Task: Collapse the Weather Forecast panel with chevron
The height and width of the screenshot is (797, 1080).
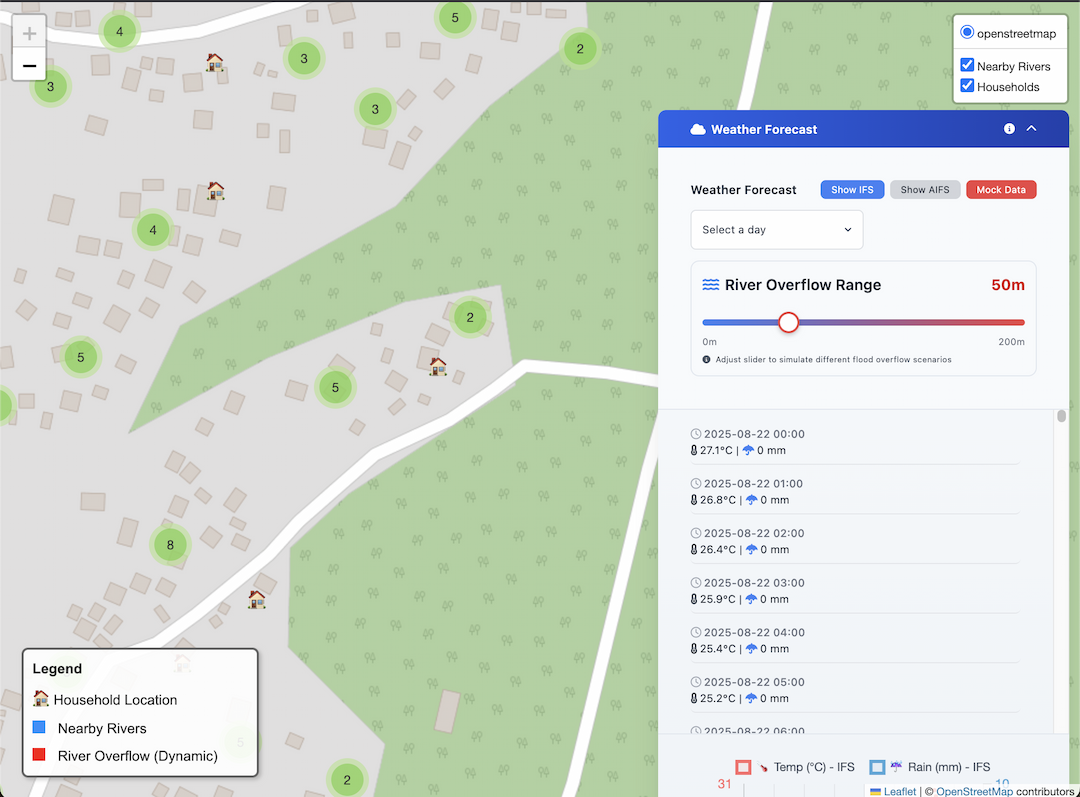Action: coord(1032,129)
